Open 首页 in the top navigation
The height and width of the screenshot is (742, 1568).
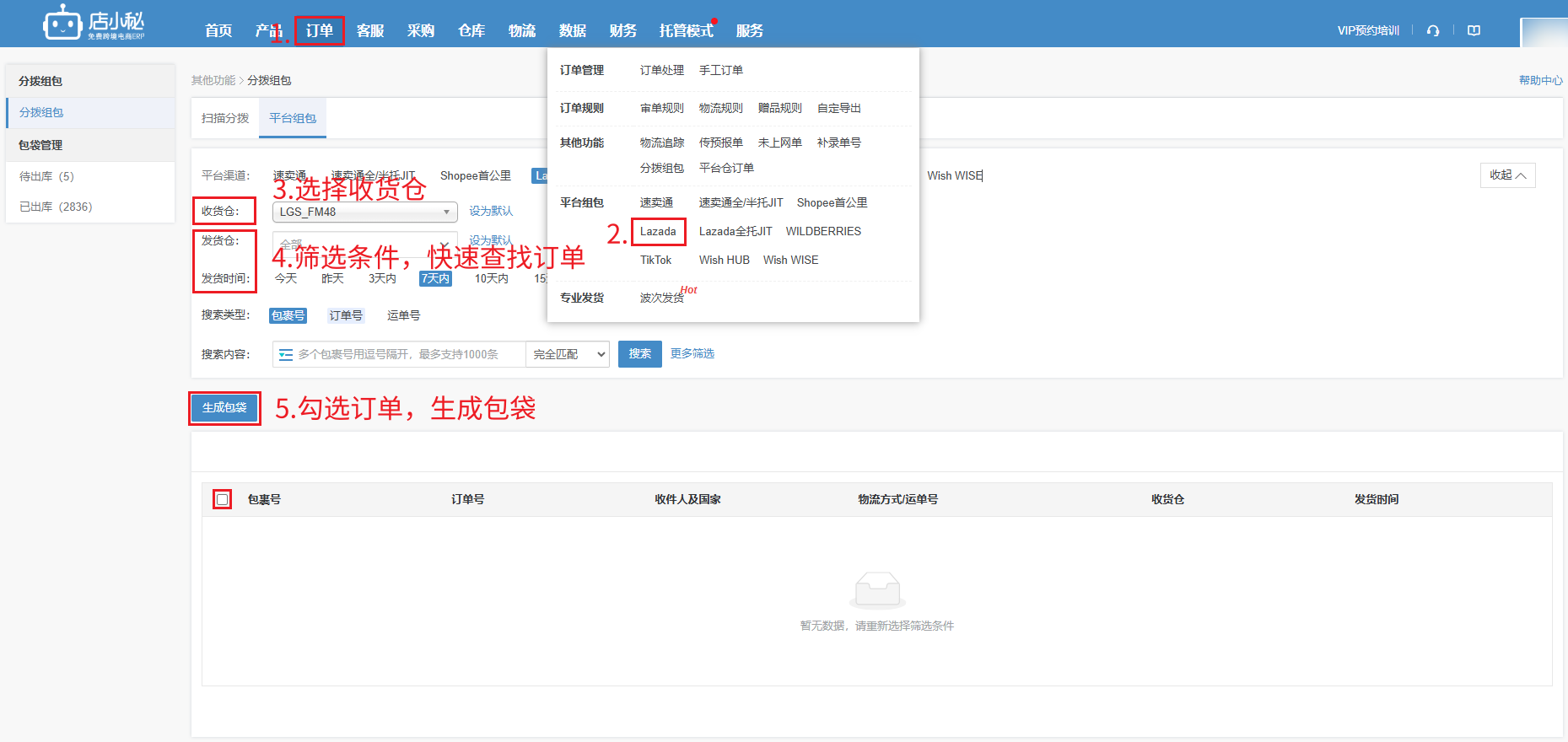click(218, 30)
